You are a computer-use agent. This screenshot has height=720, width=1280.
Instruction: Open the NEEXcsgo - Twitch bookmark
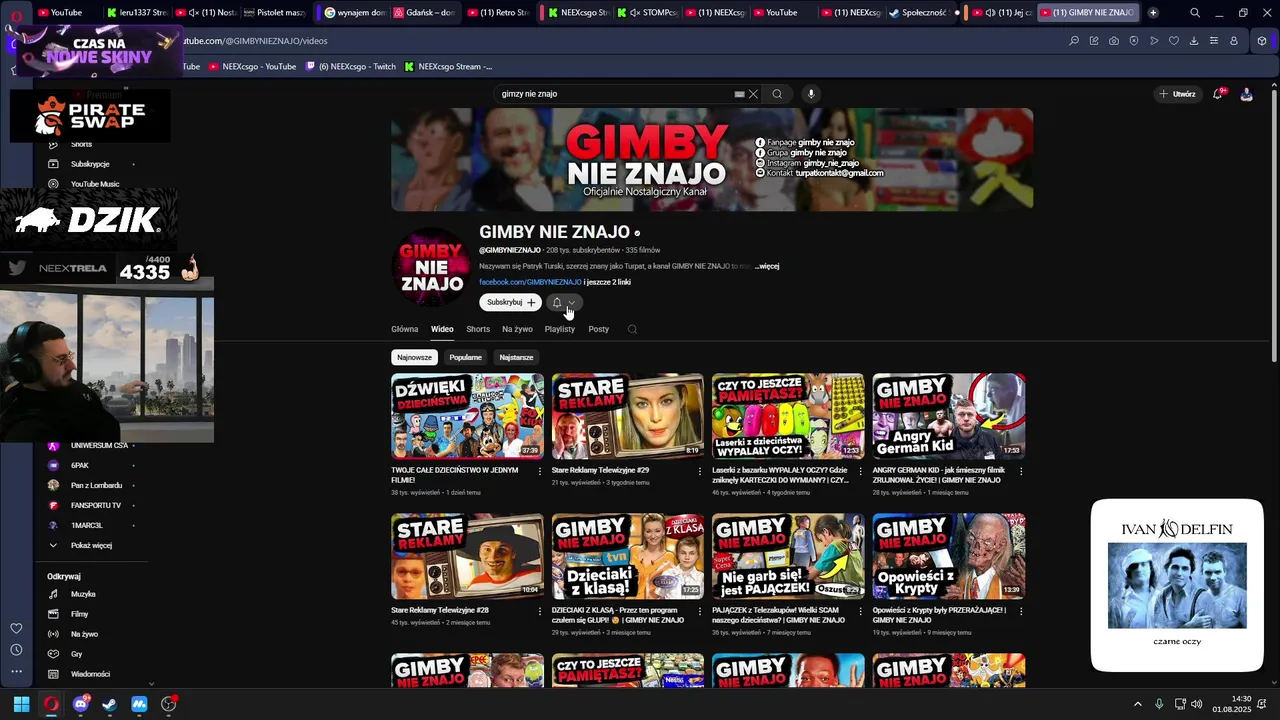click(350, 66)
